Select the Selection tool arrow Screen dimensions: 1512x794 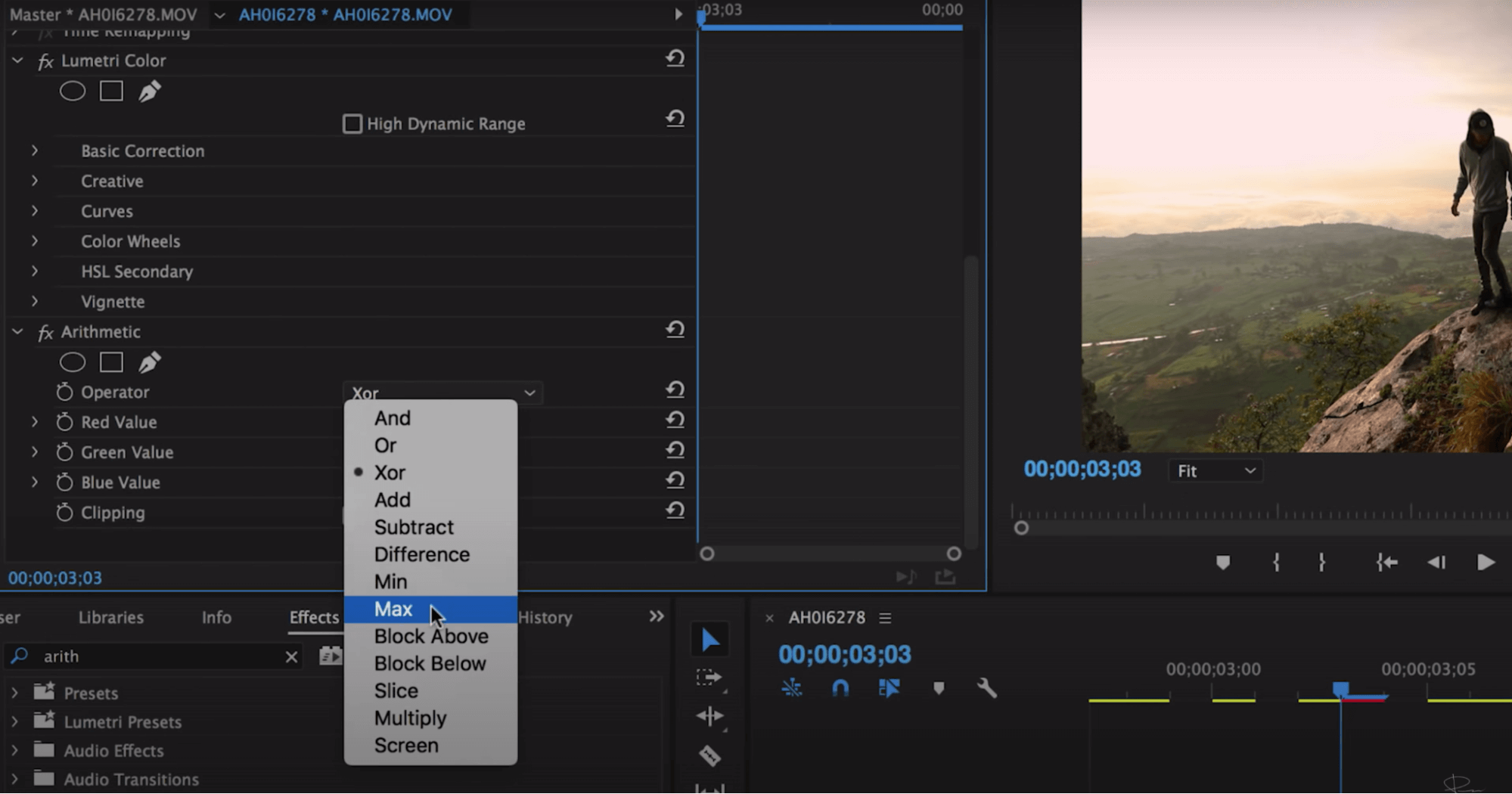[709, 640]
